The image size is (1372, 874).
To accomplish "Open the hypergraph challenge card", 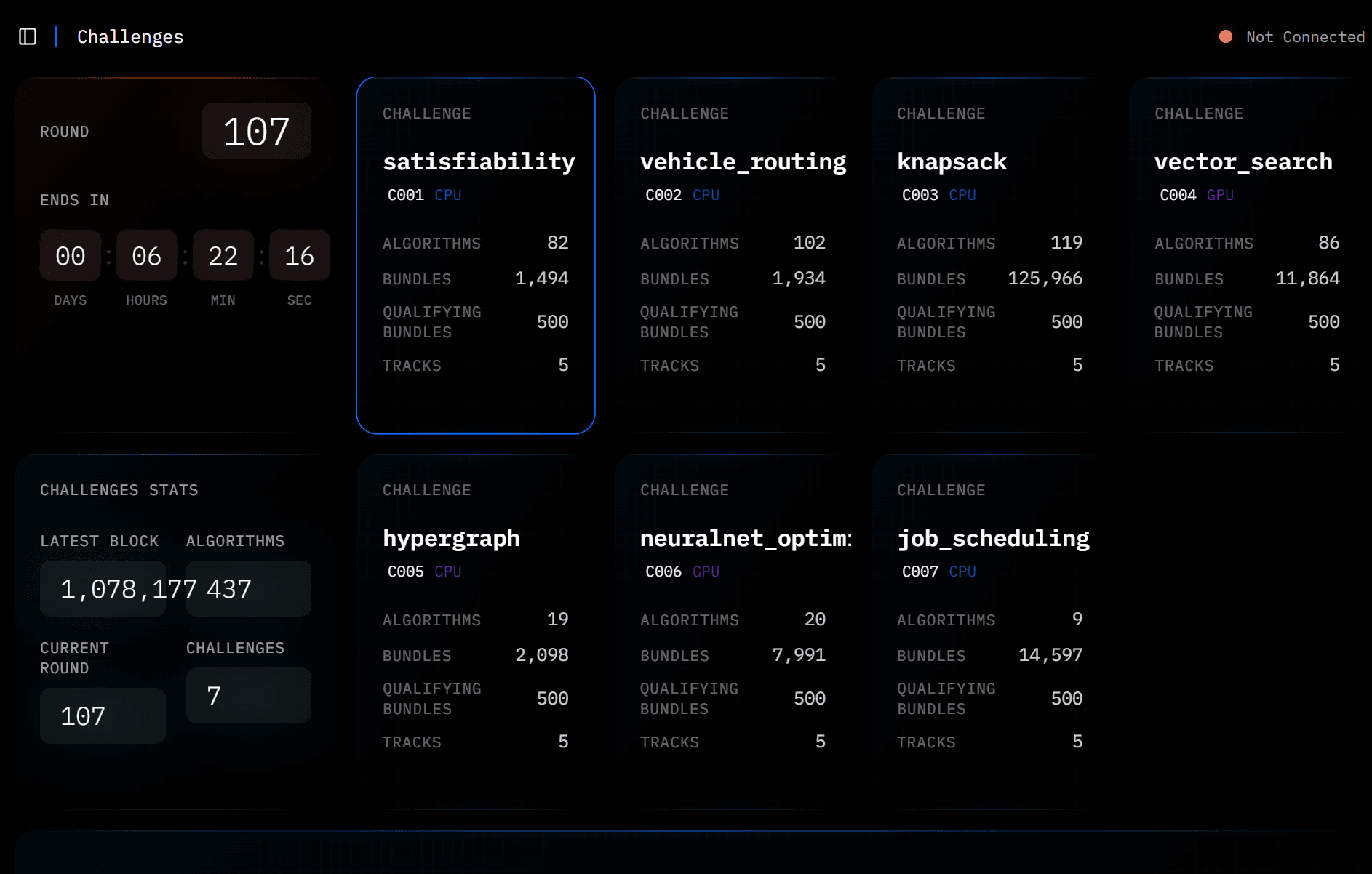I will coord(475,631).
